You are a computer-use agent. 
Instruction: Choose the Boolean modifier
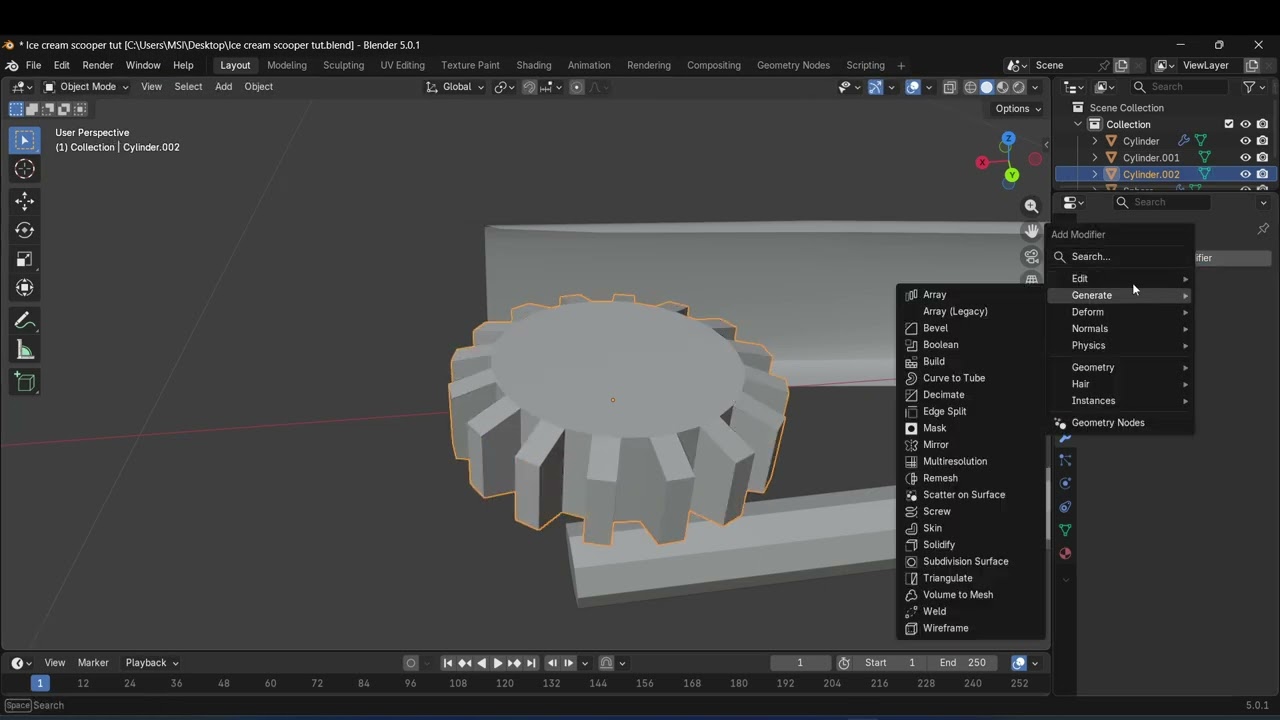coord(971,345)
